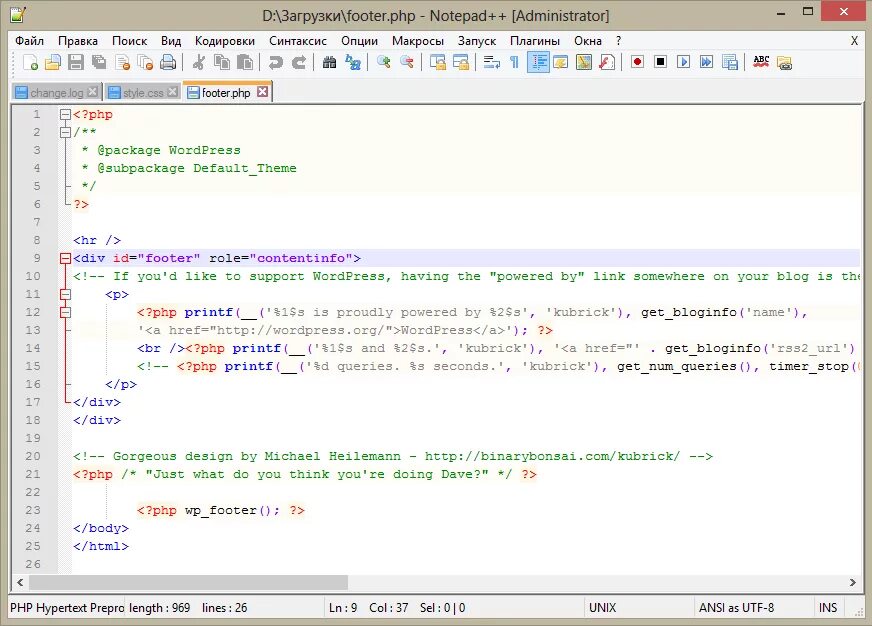
Task: Close the change.log tab
Action: coord(93,92)
